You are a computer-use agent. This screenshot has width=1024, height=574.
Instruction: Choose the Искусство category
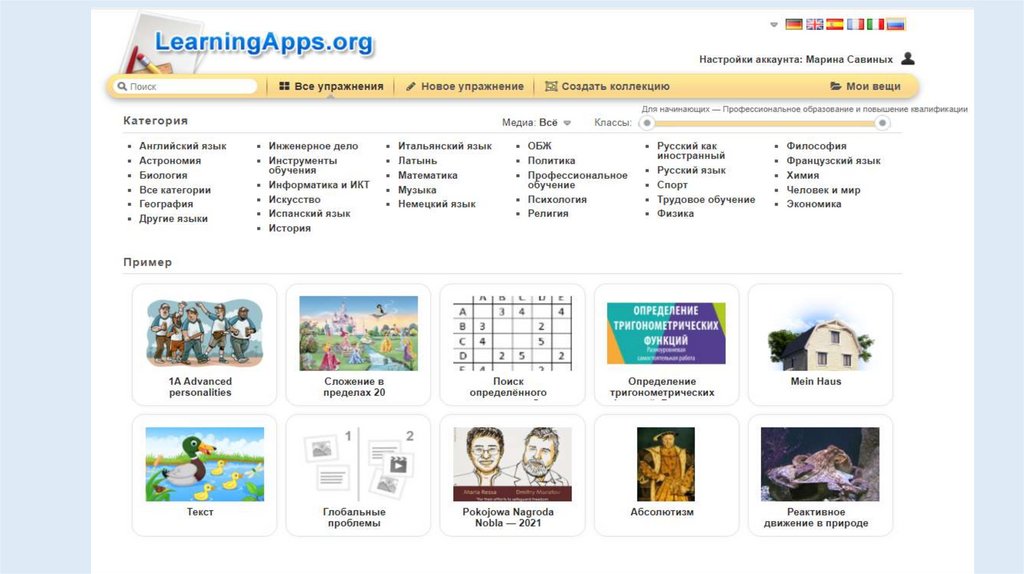(295, 200)
